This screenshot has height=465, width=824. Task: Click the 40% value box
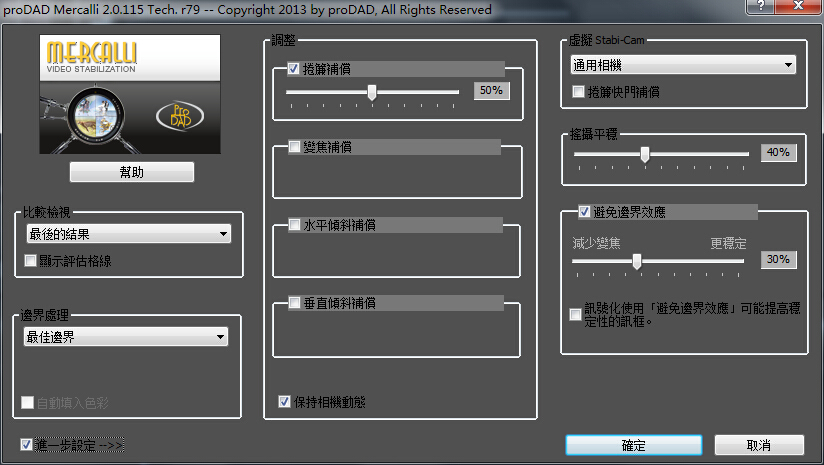click(778, 152)
